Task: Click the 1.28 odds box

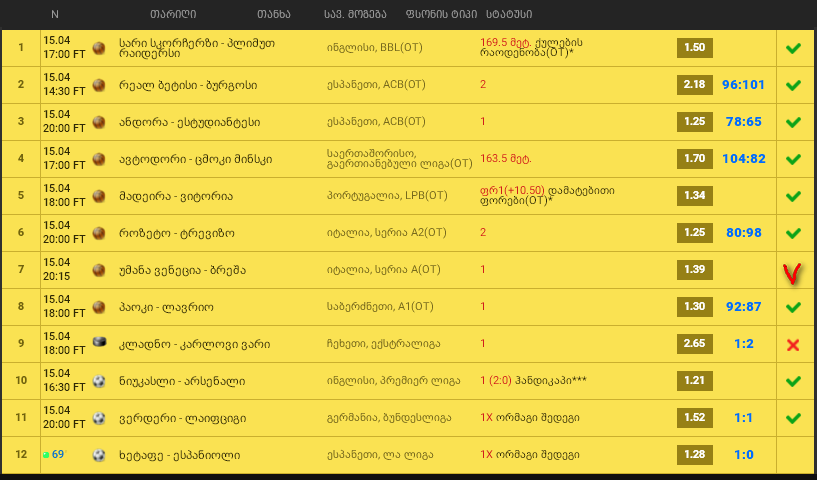Action: tap(695, 454)
